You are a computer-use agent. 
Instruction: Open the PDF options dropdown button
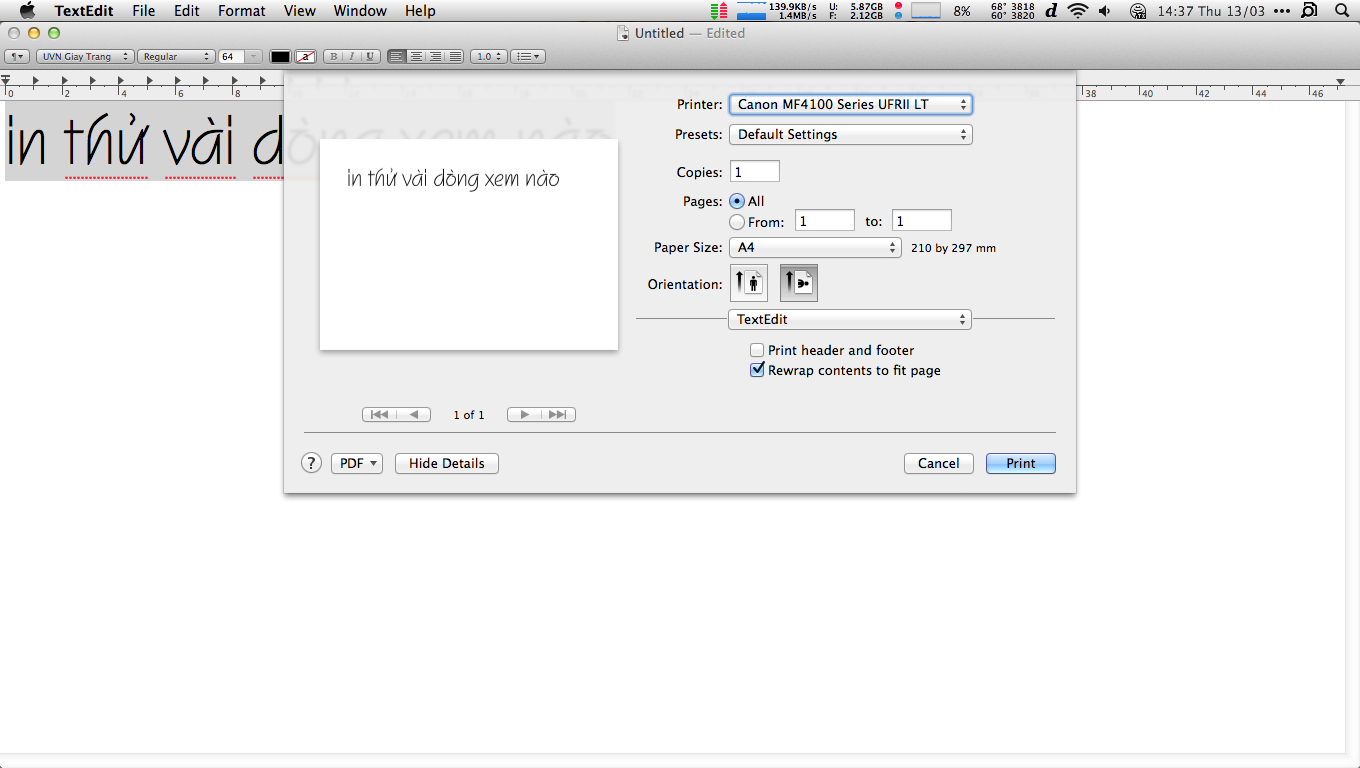pos(357,463)
